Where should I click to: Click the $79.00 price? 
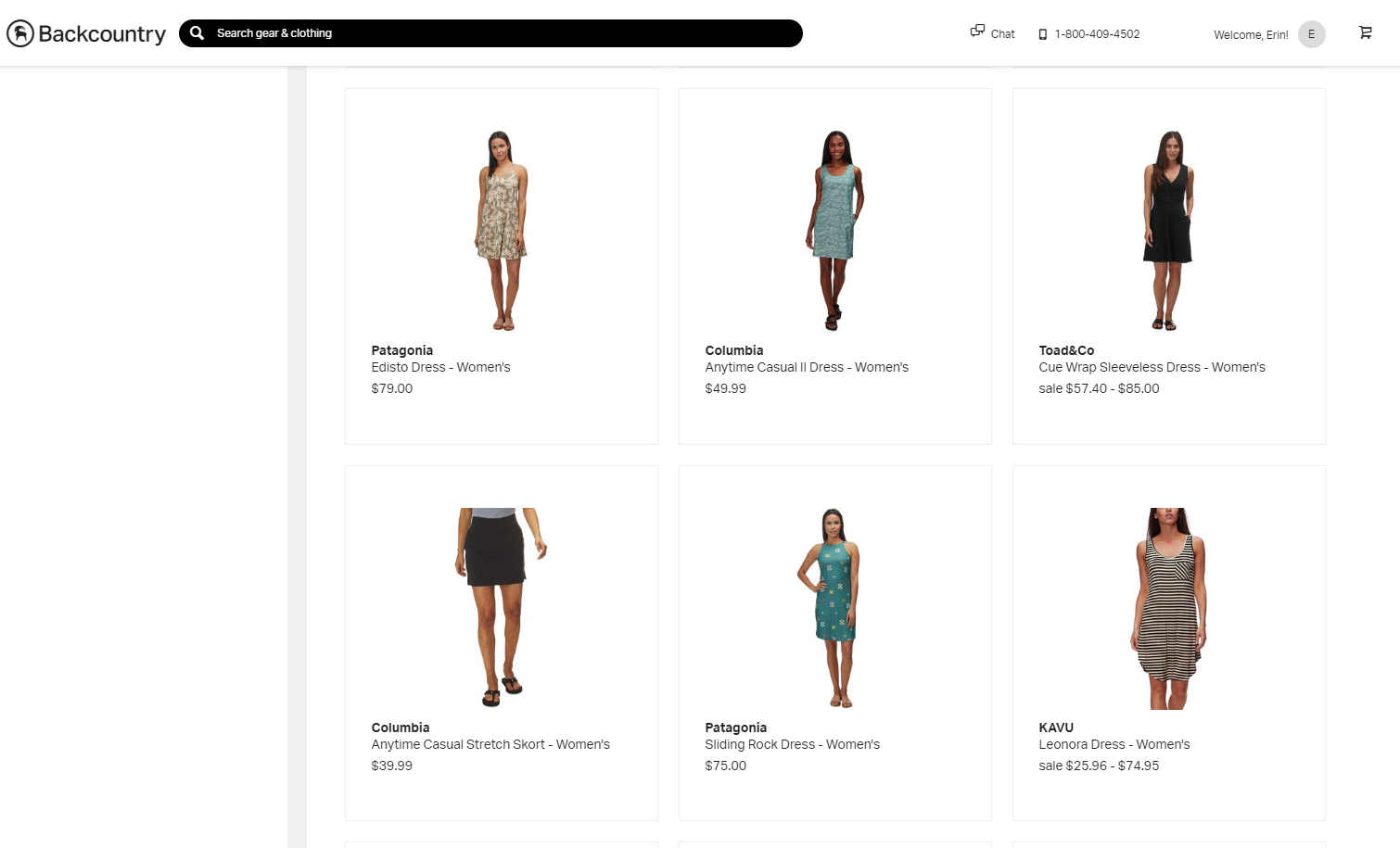click(391, 388)
